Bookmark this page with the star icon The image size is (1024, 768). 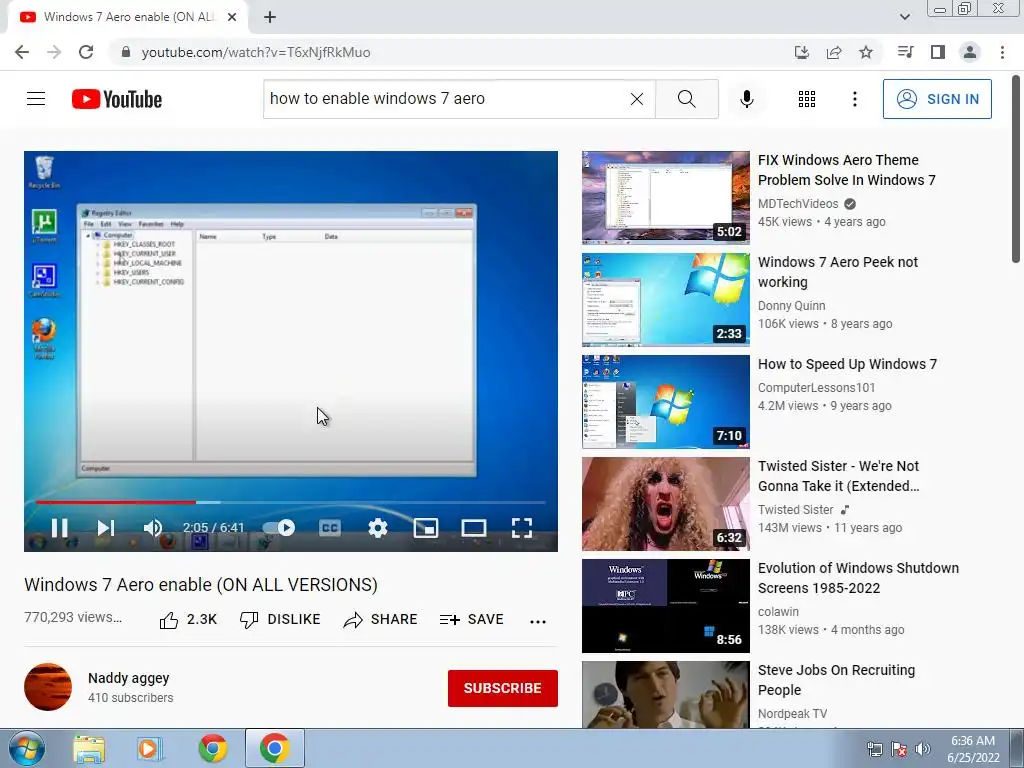coord(866,52)
